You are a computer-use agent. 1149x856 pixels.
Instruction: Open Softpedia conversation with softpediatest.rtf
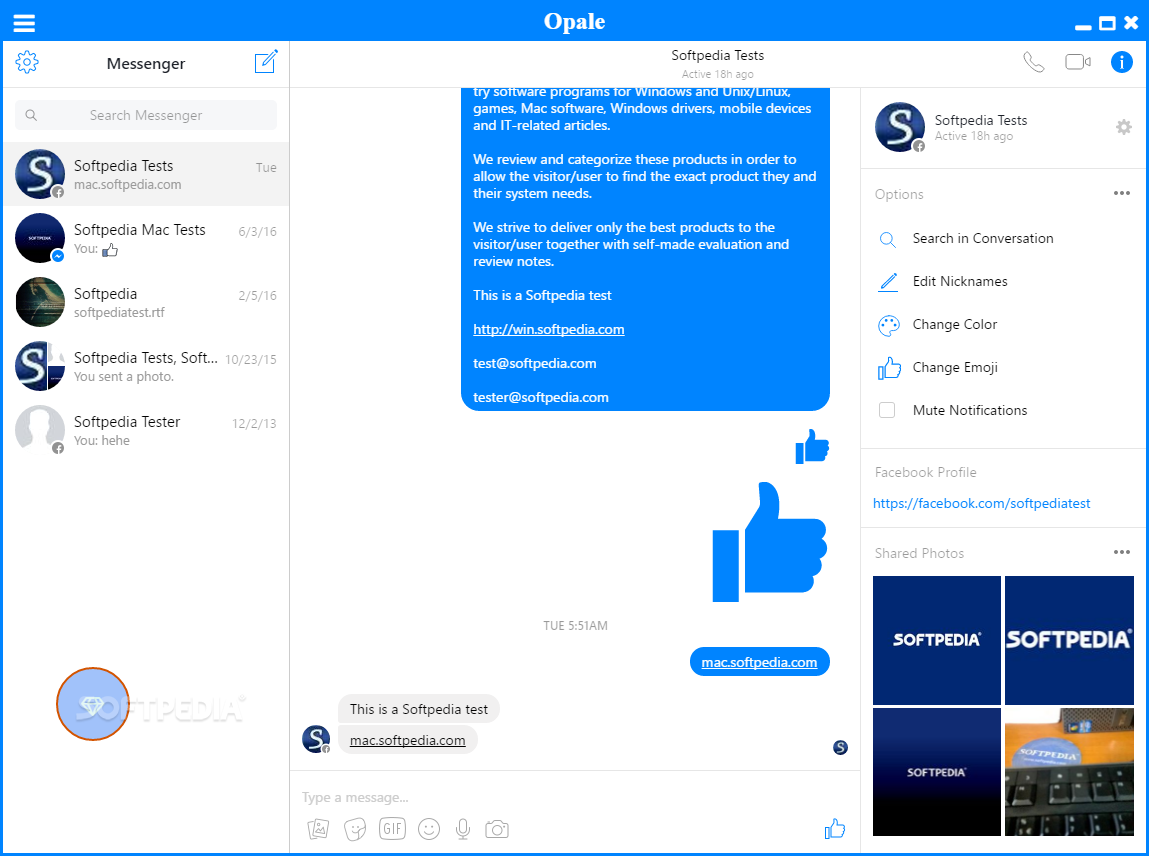146,302
